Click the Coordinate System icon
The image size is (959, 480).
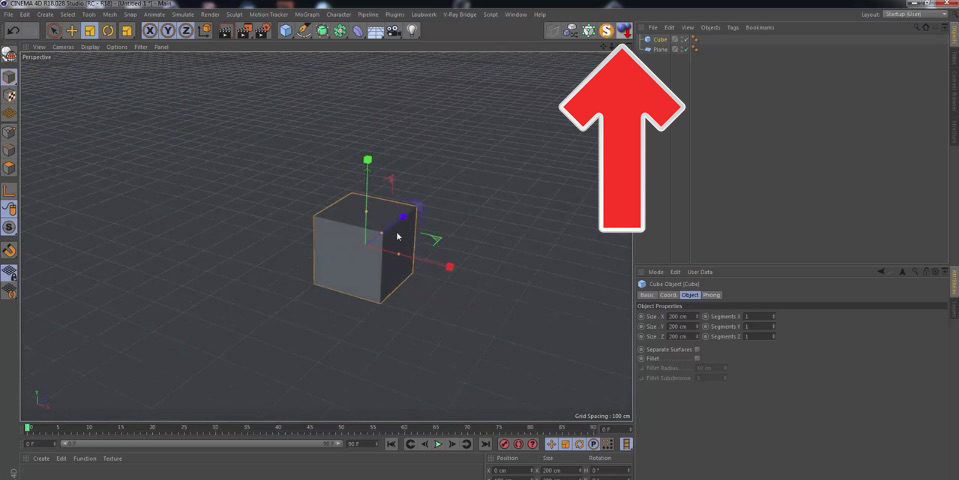(x=204, y=31)
